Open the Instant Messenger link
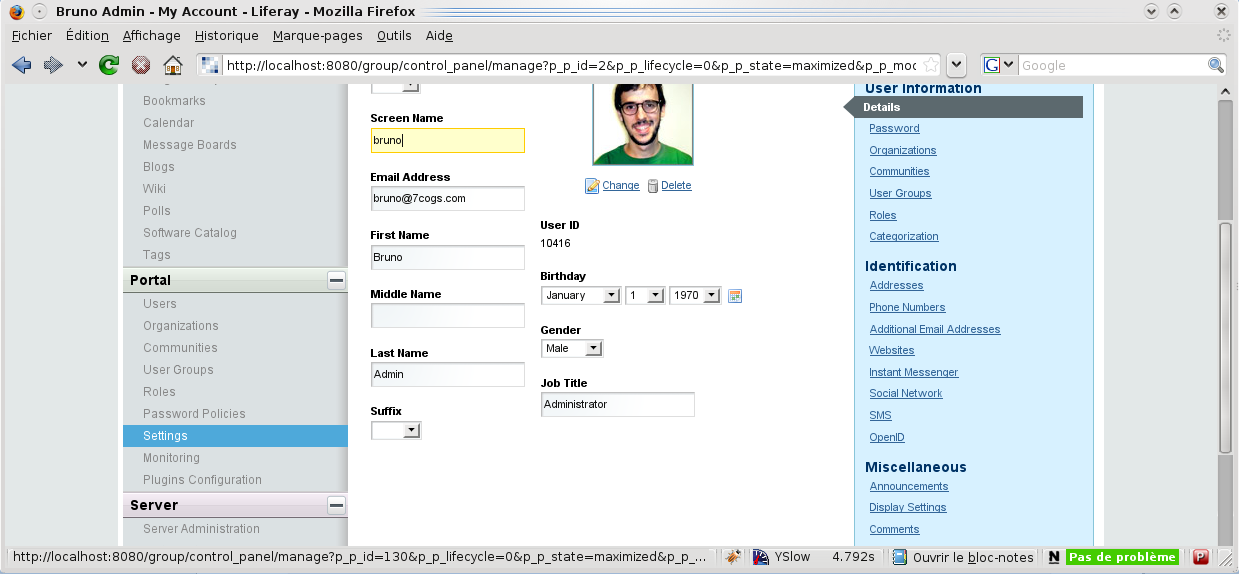 point(914,372)
